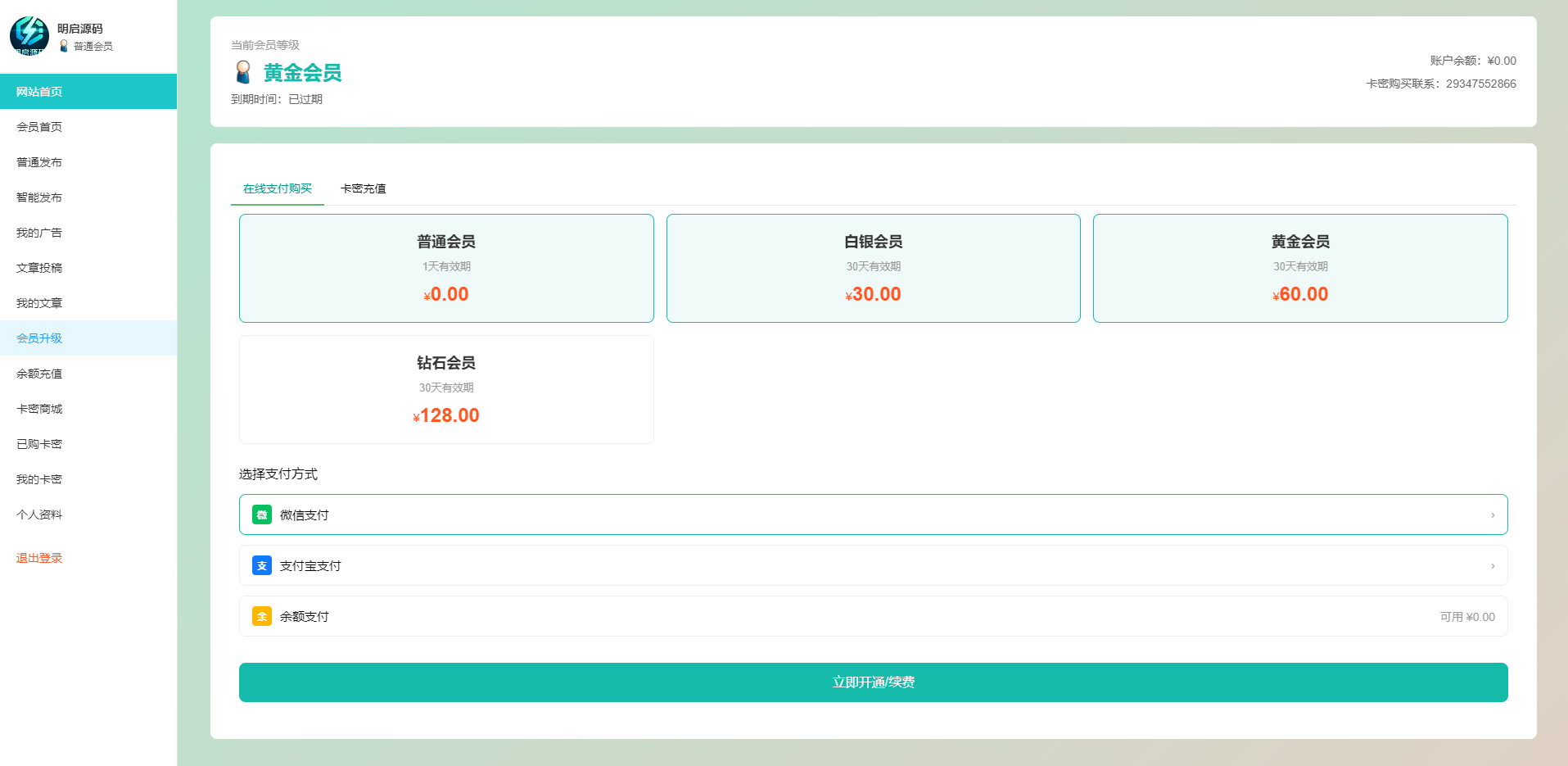Click the chevron arrow on 微信支付 row
The image size is (1568, 766).
point(1493,515)
